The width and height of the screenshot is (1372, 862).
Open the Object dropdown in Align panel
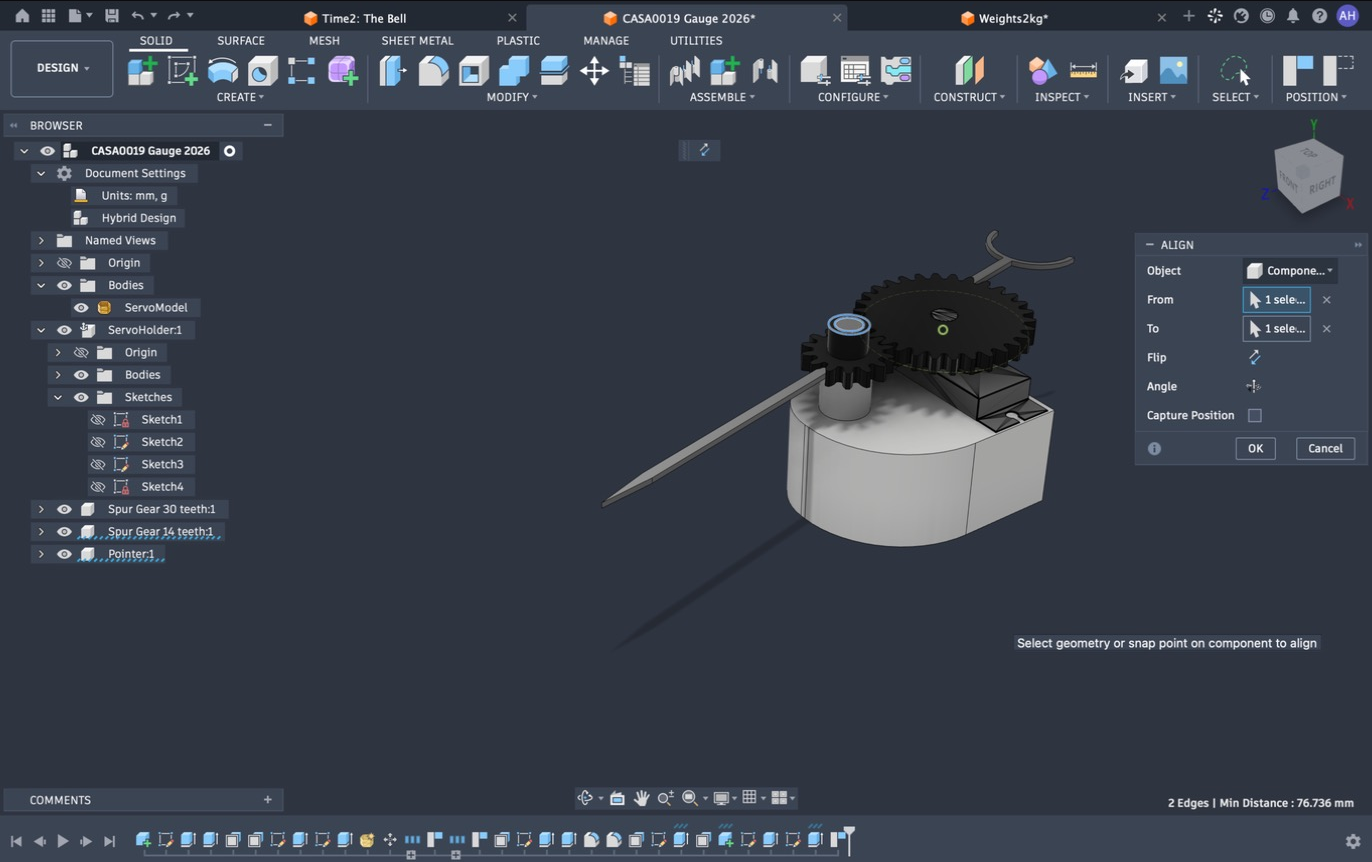coord(1290,271)
